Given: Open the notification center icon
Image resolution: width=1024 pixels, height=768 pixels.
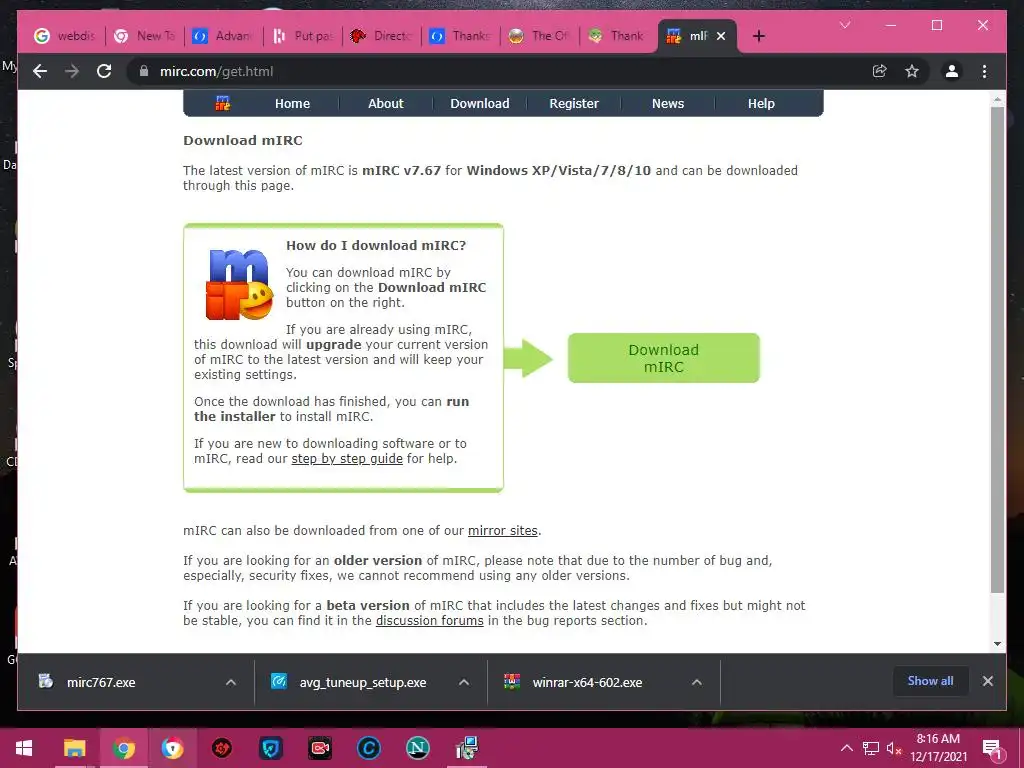Looking at the screenshot, I should coord(993,748).
